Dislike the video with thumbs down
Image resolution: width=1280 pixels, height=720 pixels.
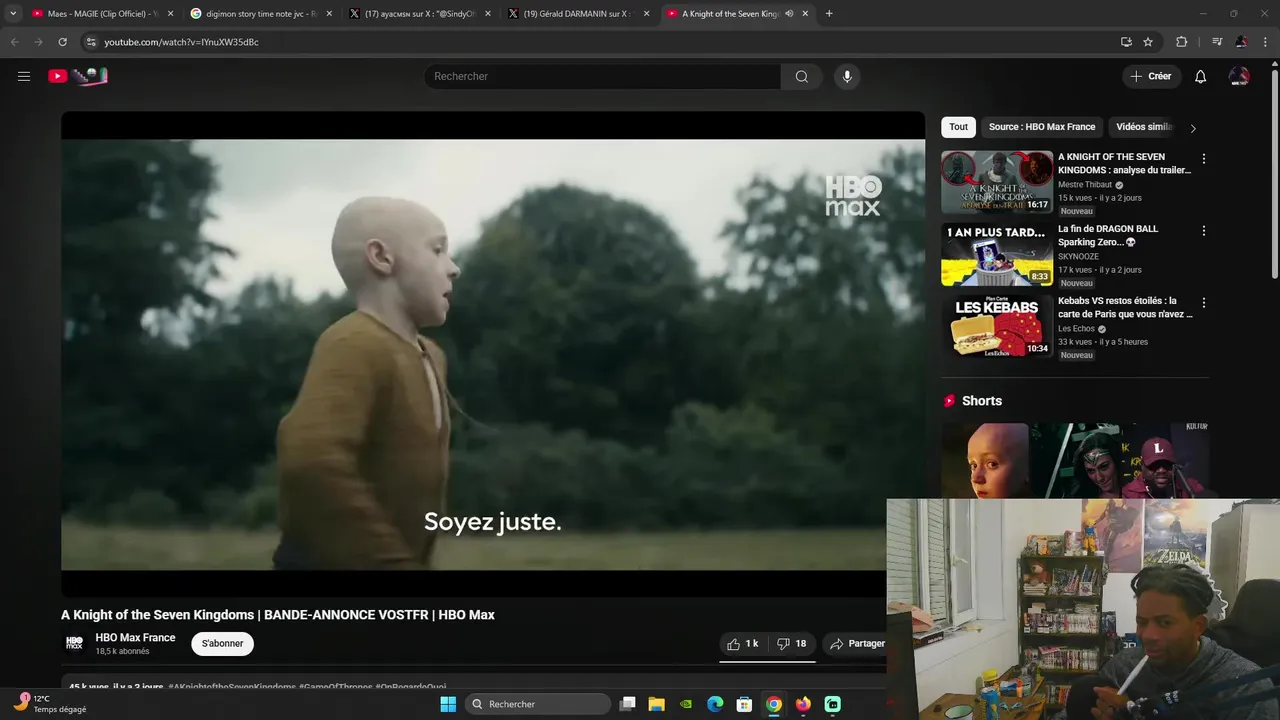tap(792, 644)
